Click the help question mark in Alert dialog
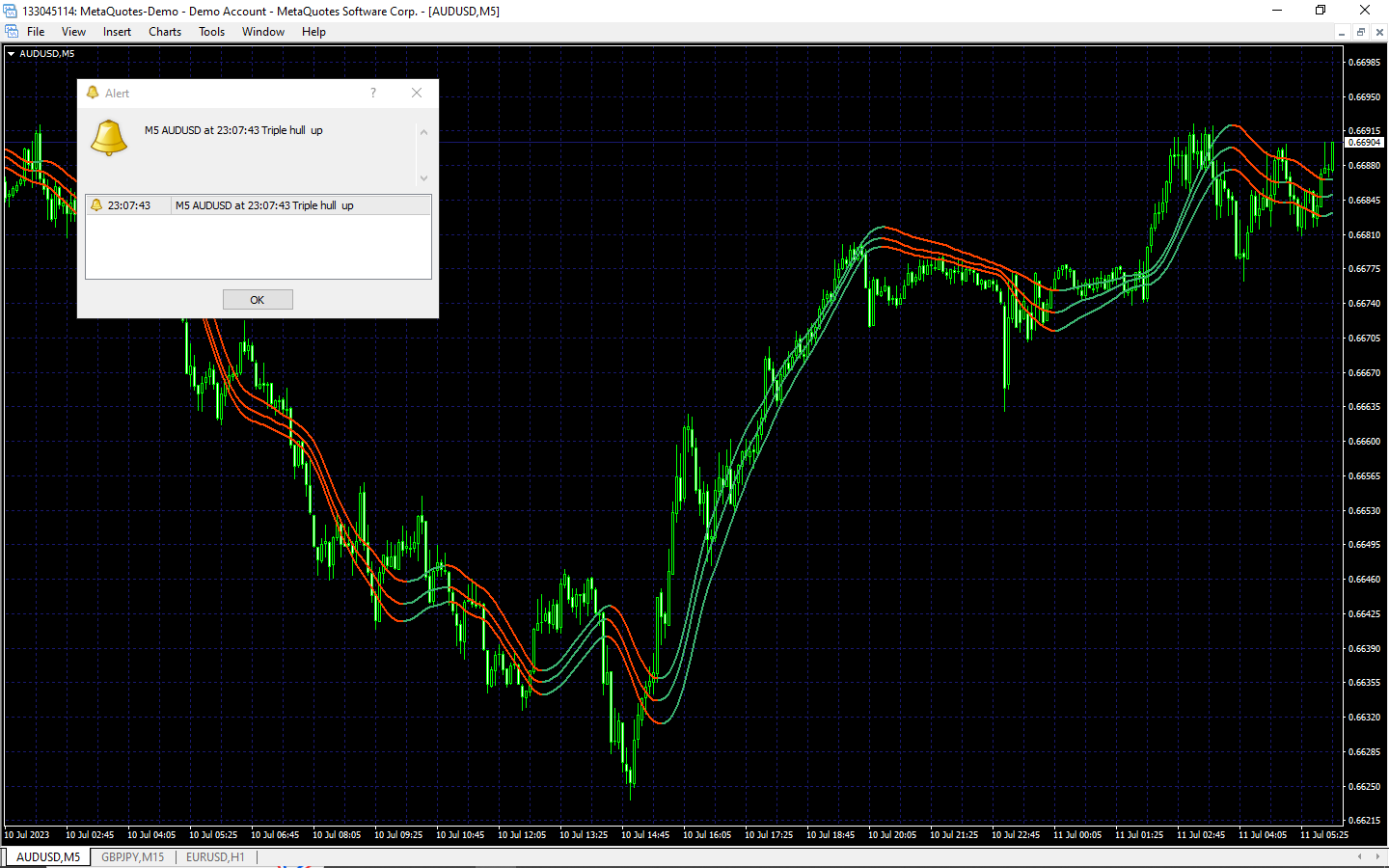This screenshot has width=1389, height=868. [373, 93]
